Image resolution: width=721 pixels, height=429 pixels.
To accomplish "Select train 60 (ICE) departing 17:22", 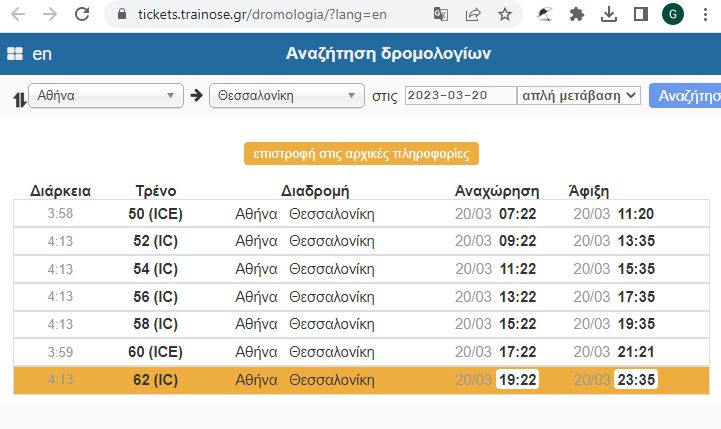I will click(152, 352).
